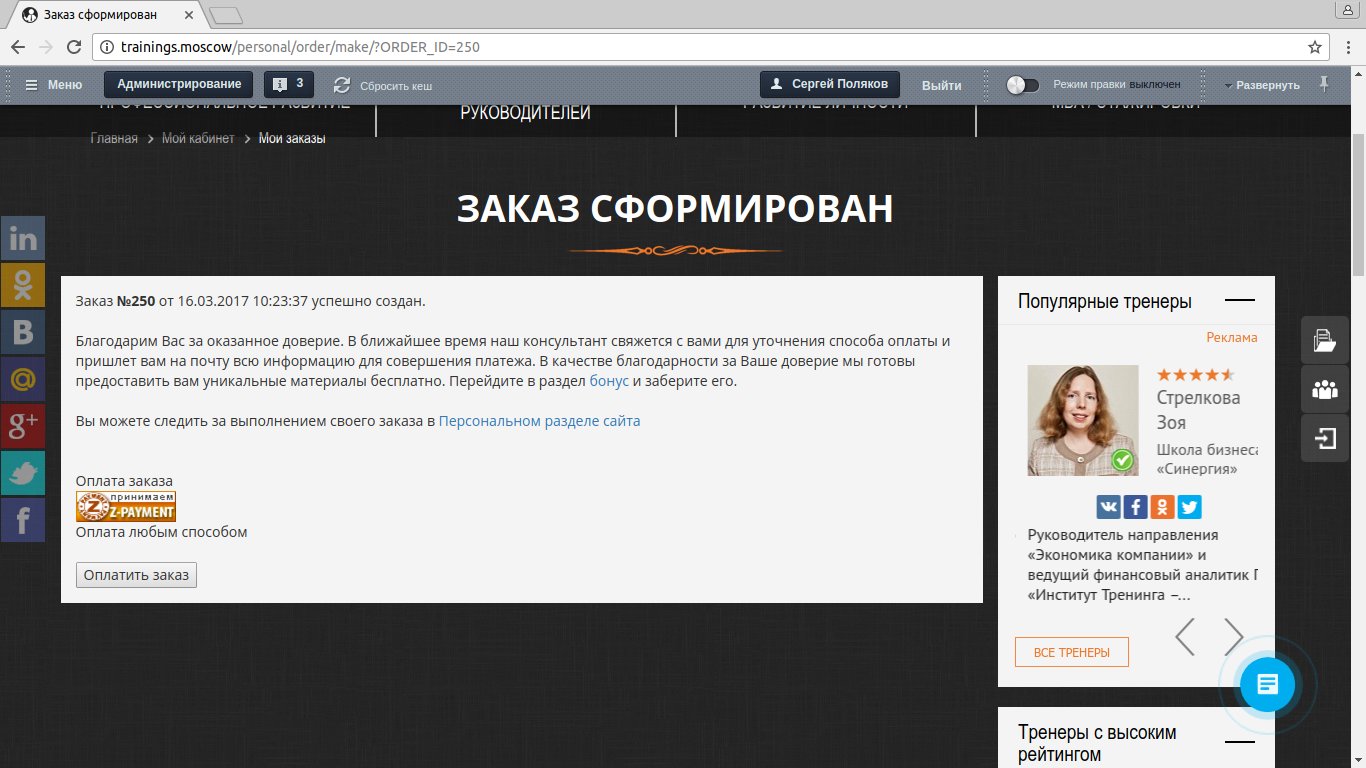Viewport: 1366px width, 768px height.
Task: Pin the admin panel
Action: 1325,84
